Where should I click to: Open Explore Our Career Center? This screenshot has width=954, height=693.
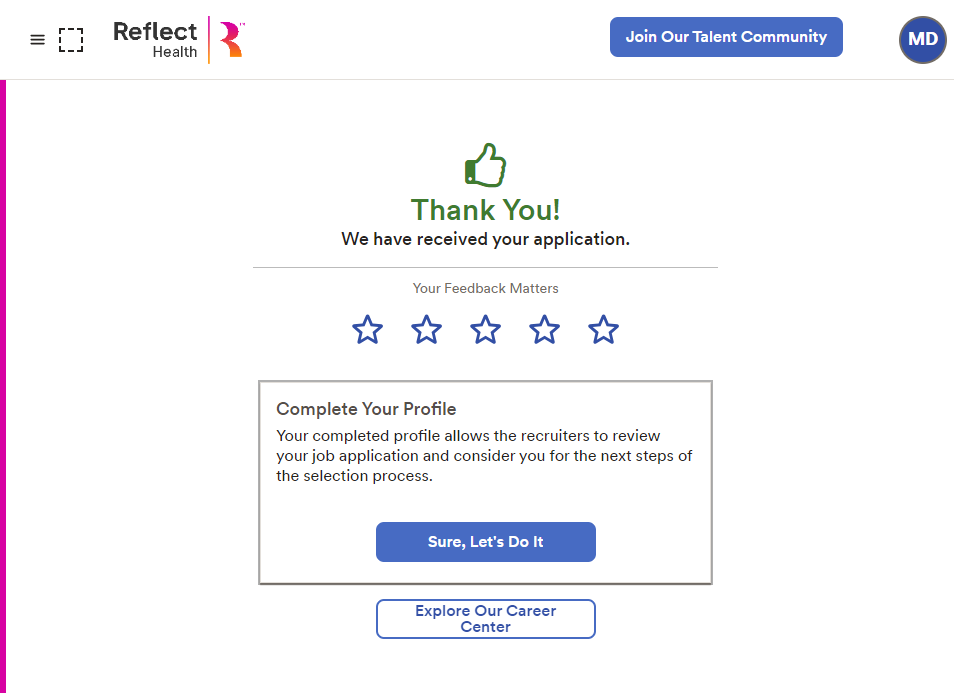(x=486, y=619)
